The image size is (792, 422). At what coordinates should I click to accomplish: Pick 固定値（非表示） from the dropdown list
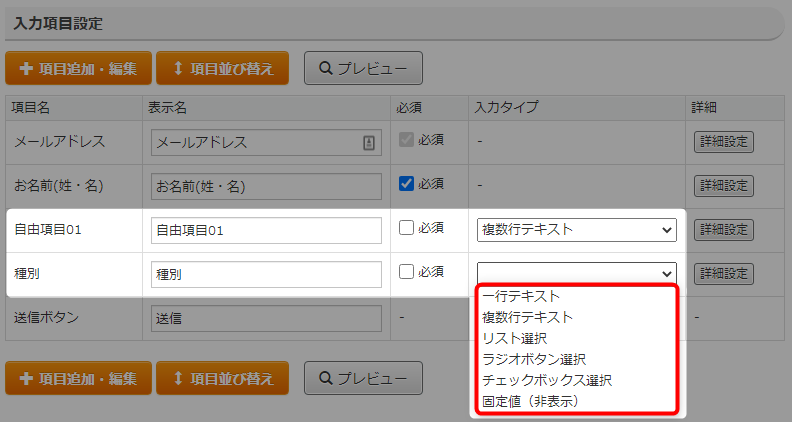(576, 401)
